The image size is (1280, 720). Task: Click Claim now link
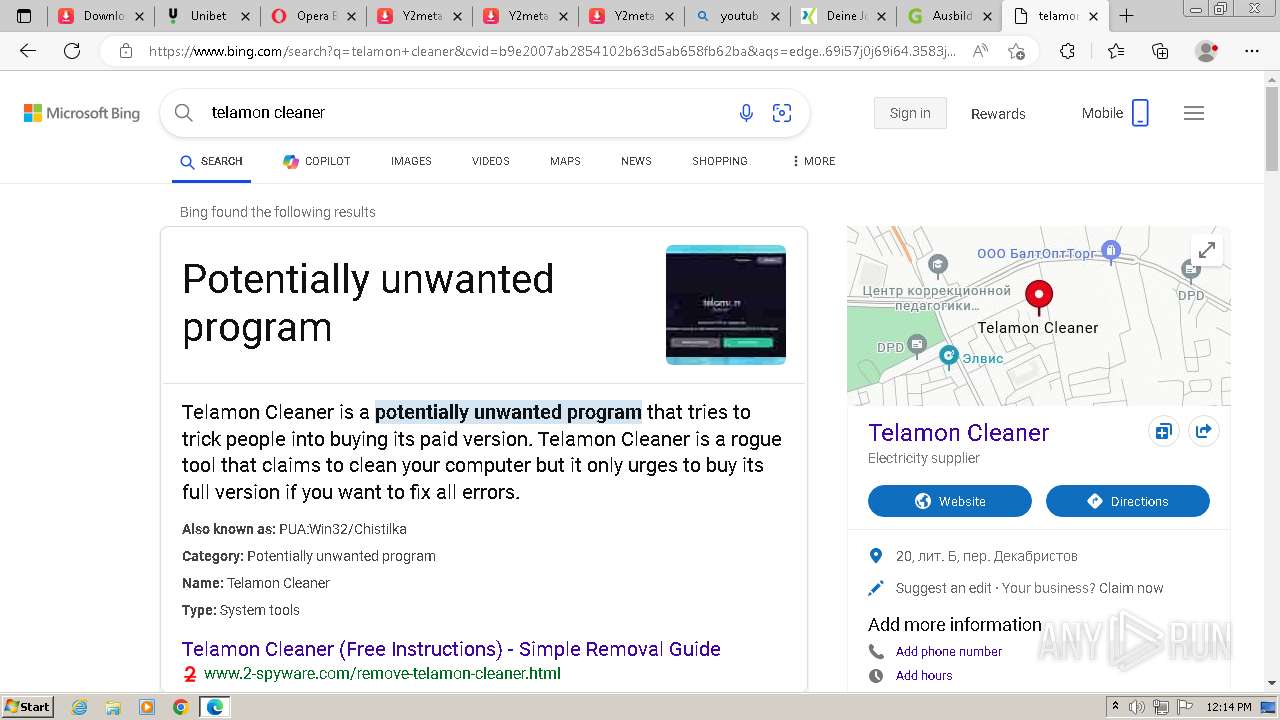point(1131,588)
